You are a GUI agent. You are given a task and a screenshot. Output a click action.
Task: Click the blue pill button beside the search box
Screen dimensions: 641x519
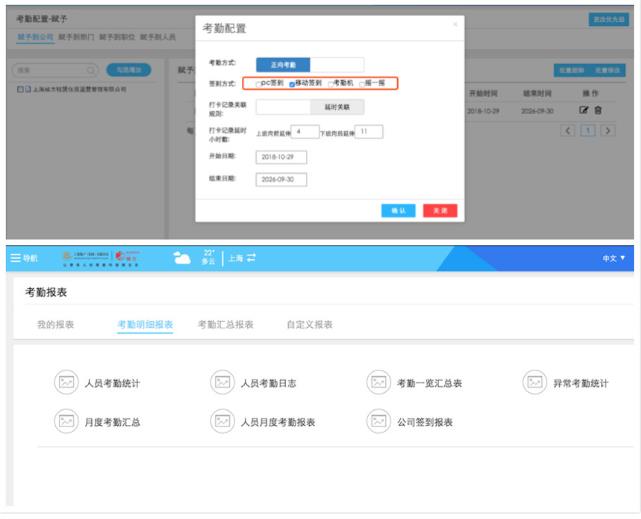129,70
